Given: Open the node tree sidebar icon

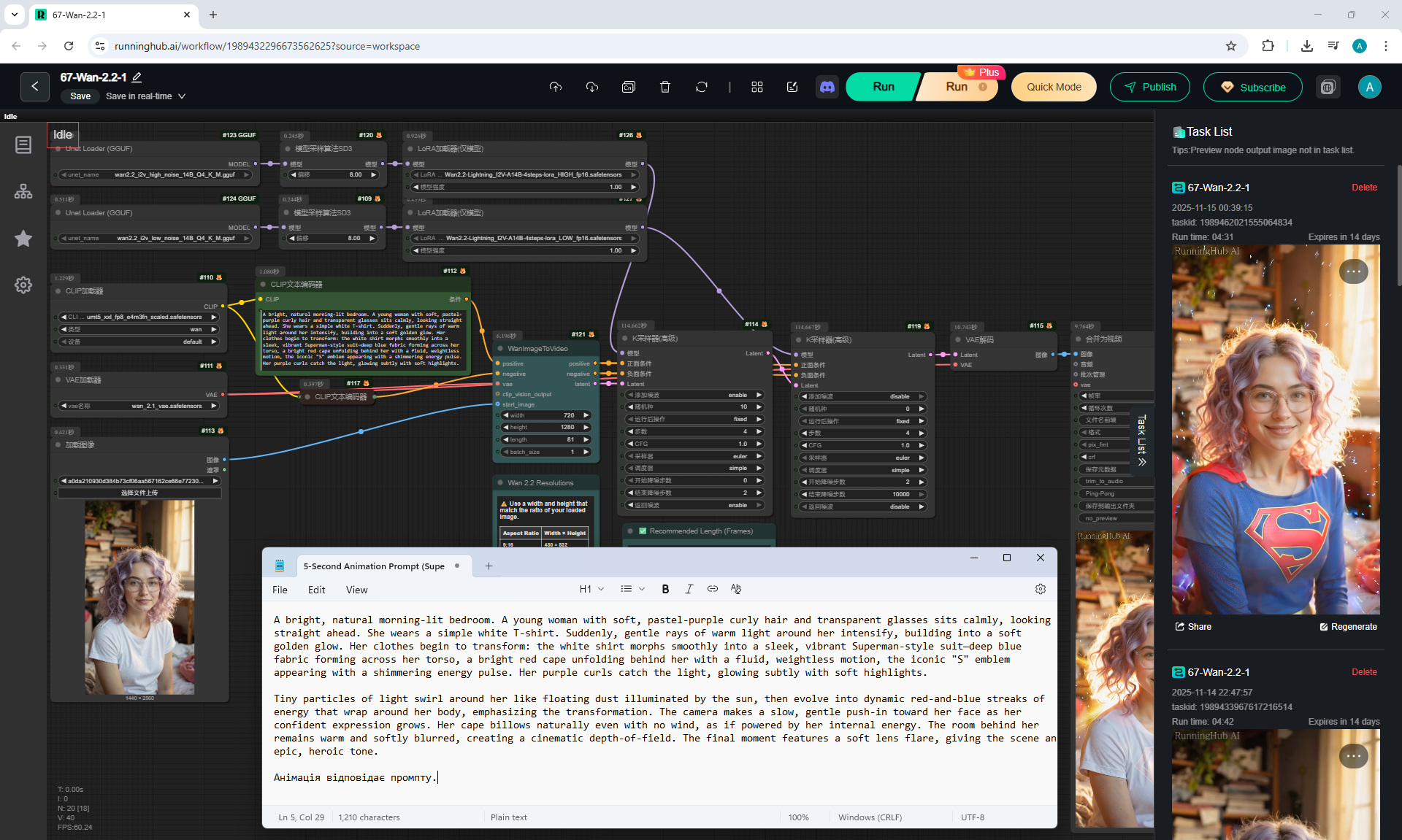Looking at the screenshot, I should (23, 192).
